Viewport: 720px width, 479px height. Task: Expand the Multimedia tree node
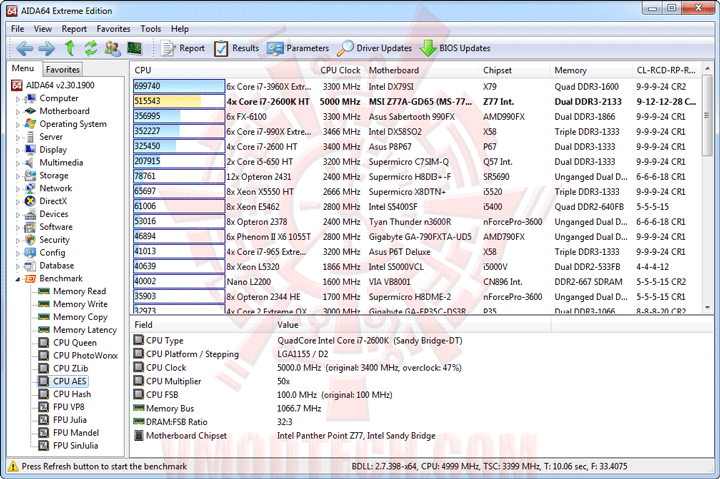pos(18,163)
